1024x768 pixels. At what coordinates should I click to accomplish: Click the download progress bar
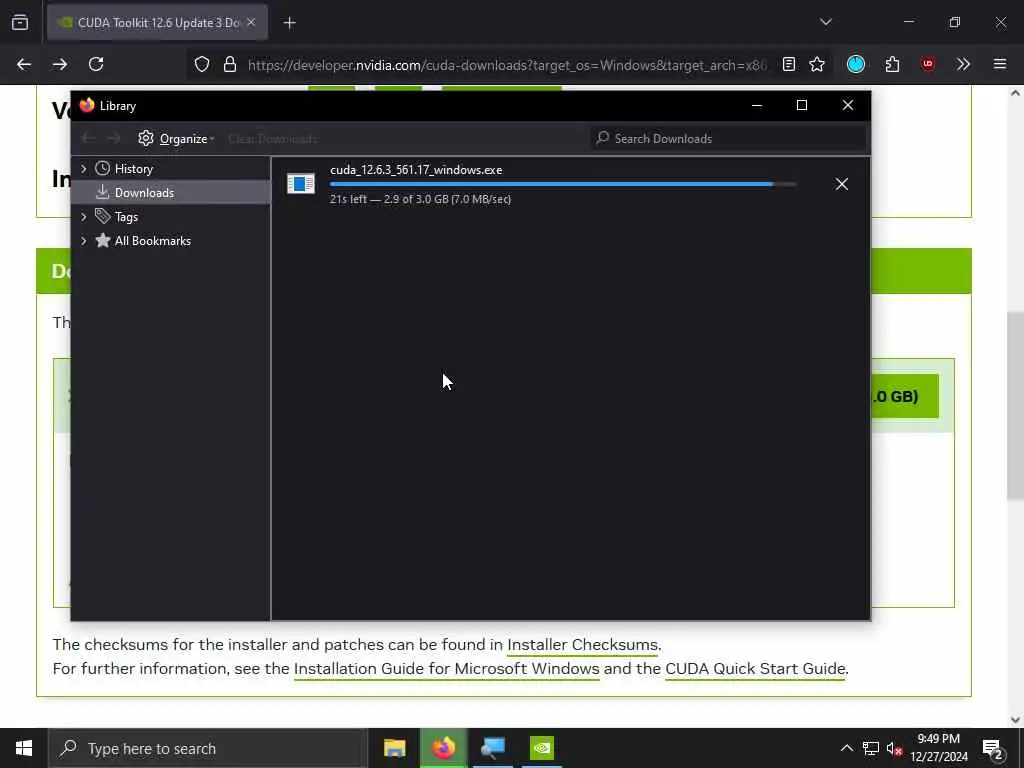tap(563, 185)
